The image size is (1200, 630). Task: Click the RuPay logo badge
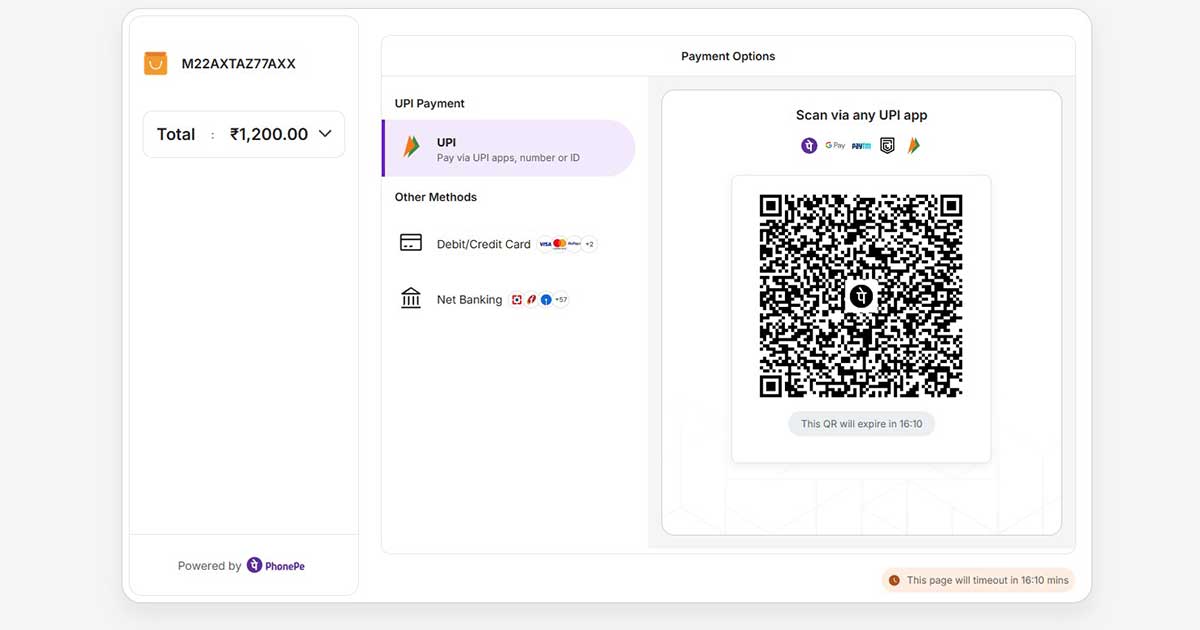[x=574, y=244]
